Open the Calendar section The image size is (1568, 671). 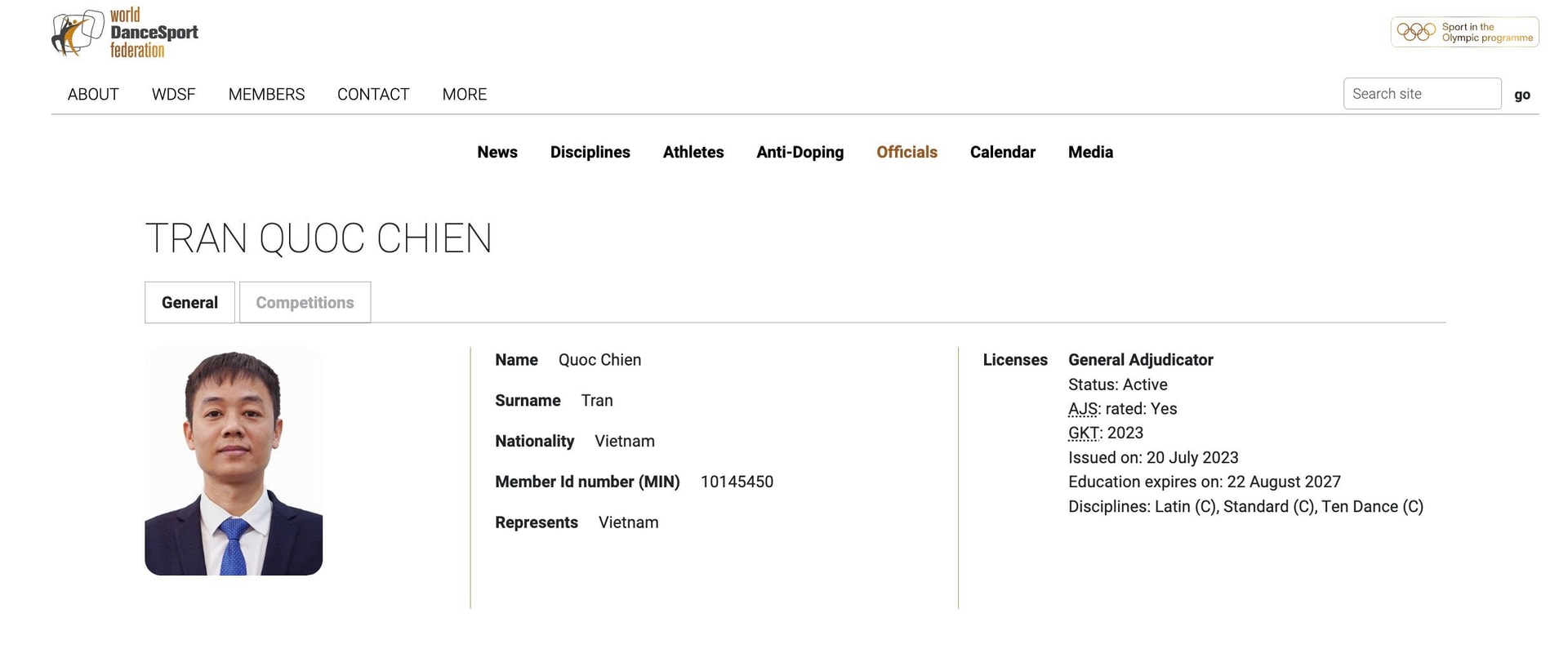1002,152
